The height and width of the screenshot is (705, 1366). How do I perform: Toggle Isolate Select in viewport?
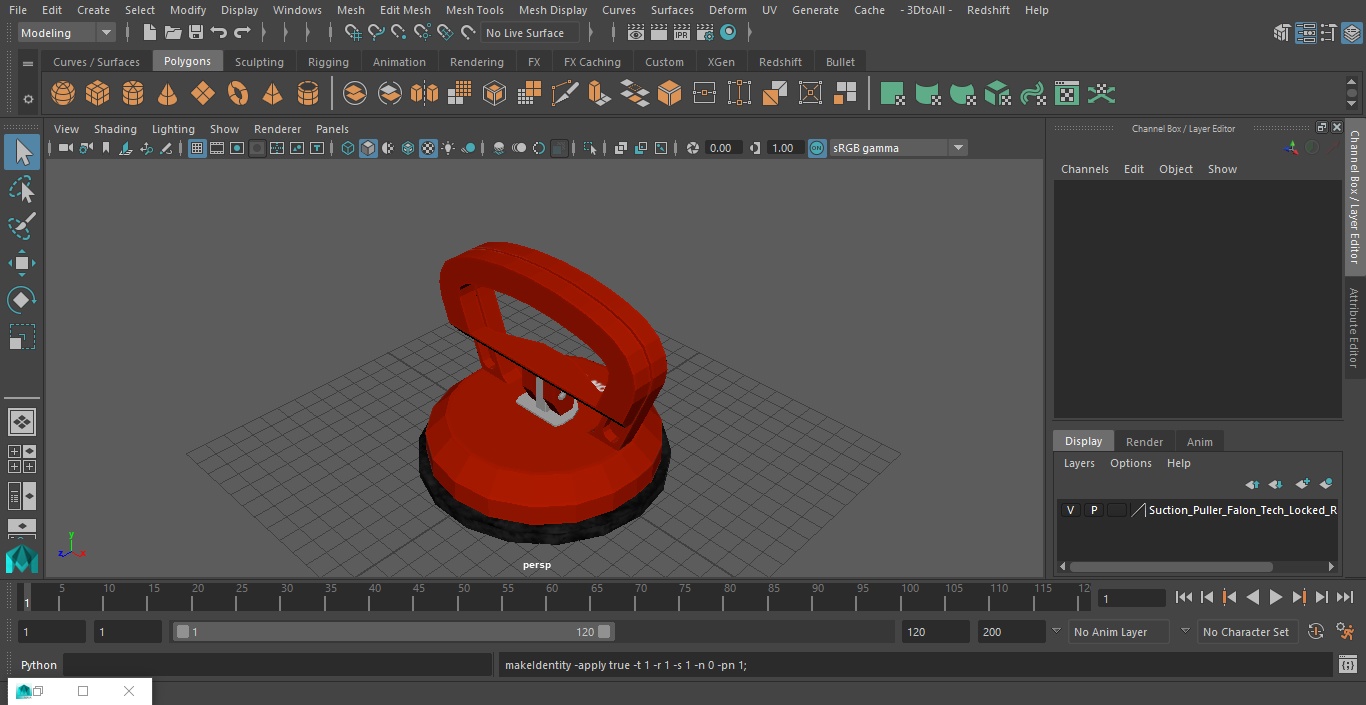(x=590, y=148)
